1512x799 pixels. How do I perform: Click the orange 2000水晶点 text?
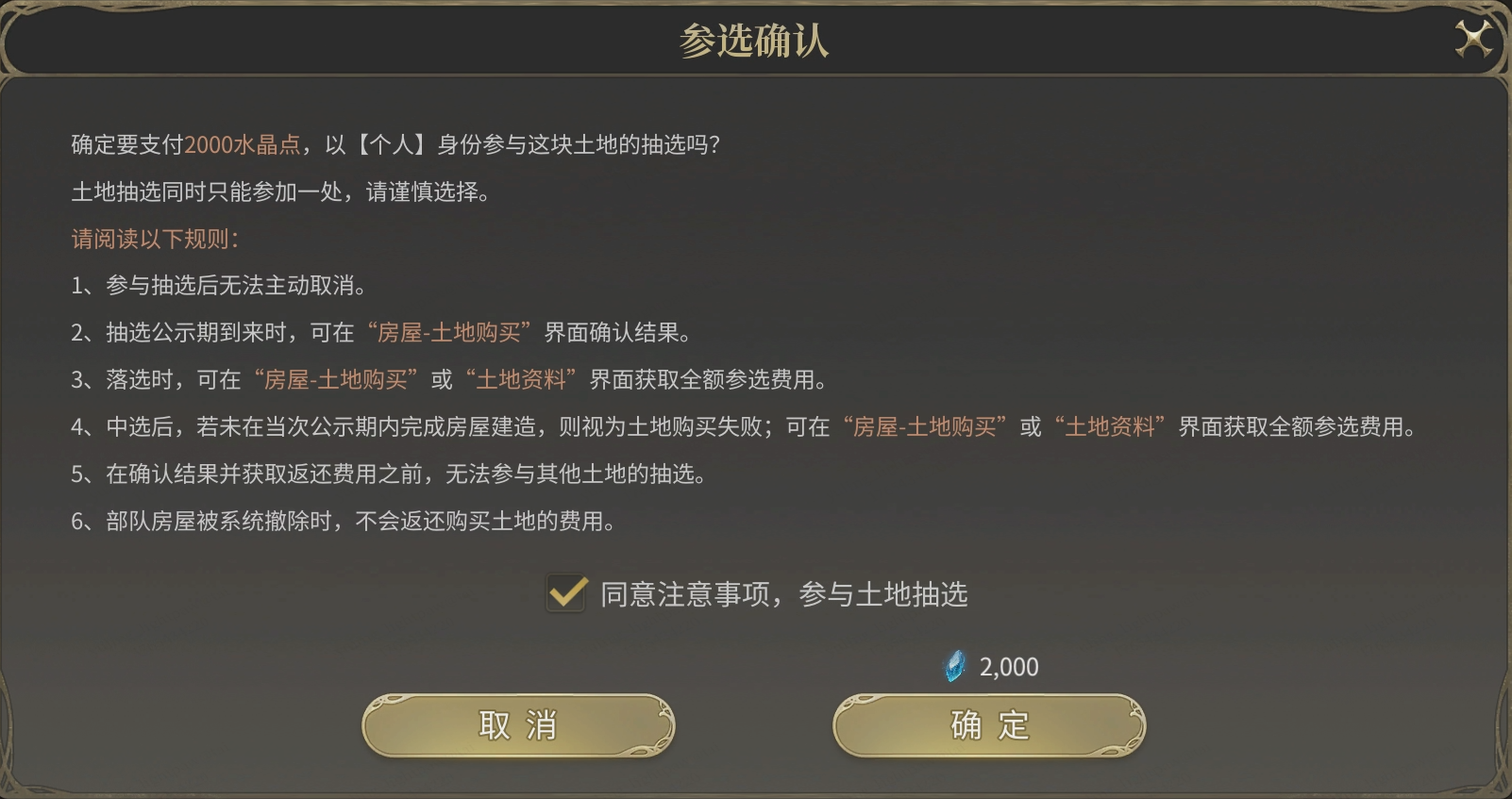(243, 144)
